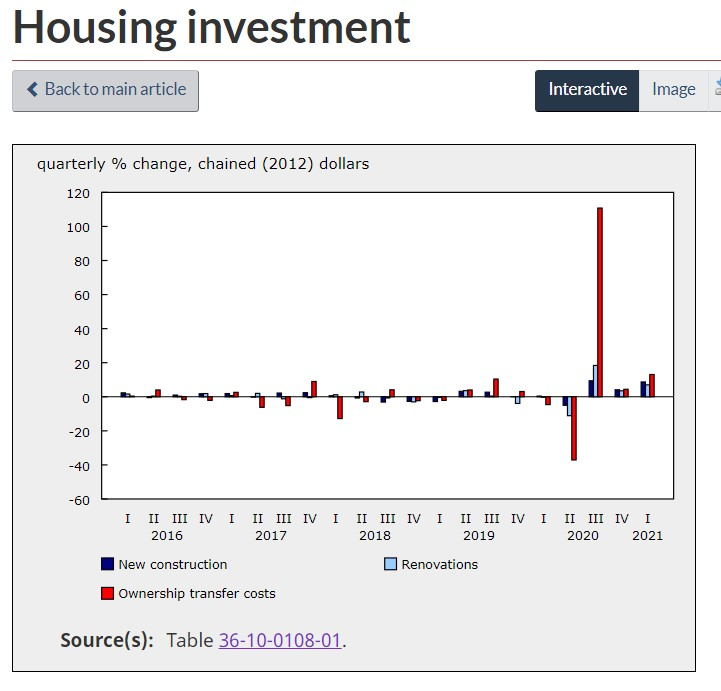721x691 pixels.
Task: Switch to the Interactive tab
Action: 587,90
